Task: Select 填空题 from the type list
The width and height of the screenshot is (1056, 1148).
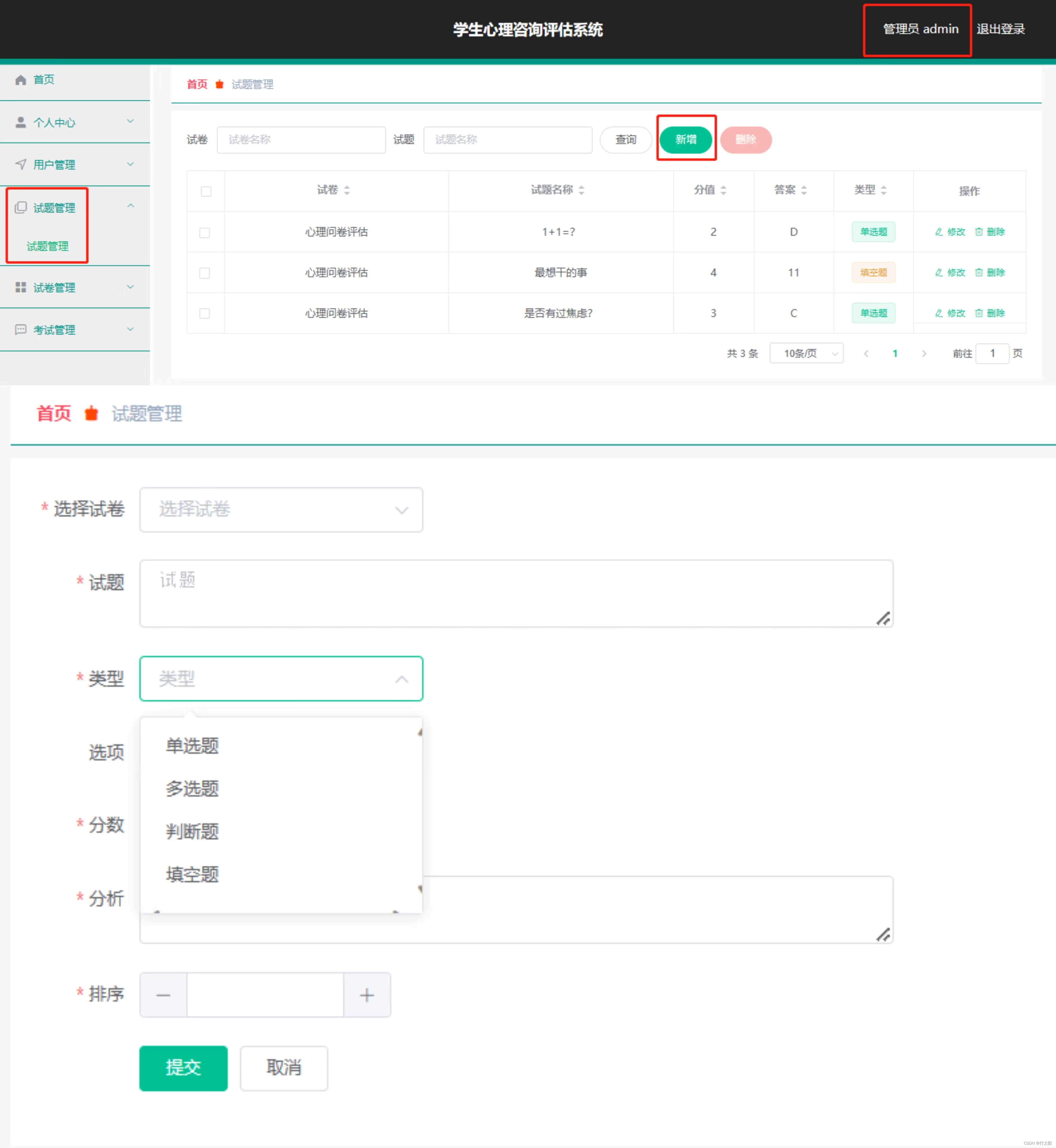Action: [193, 874]
